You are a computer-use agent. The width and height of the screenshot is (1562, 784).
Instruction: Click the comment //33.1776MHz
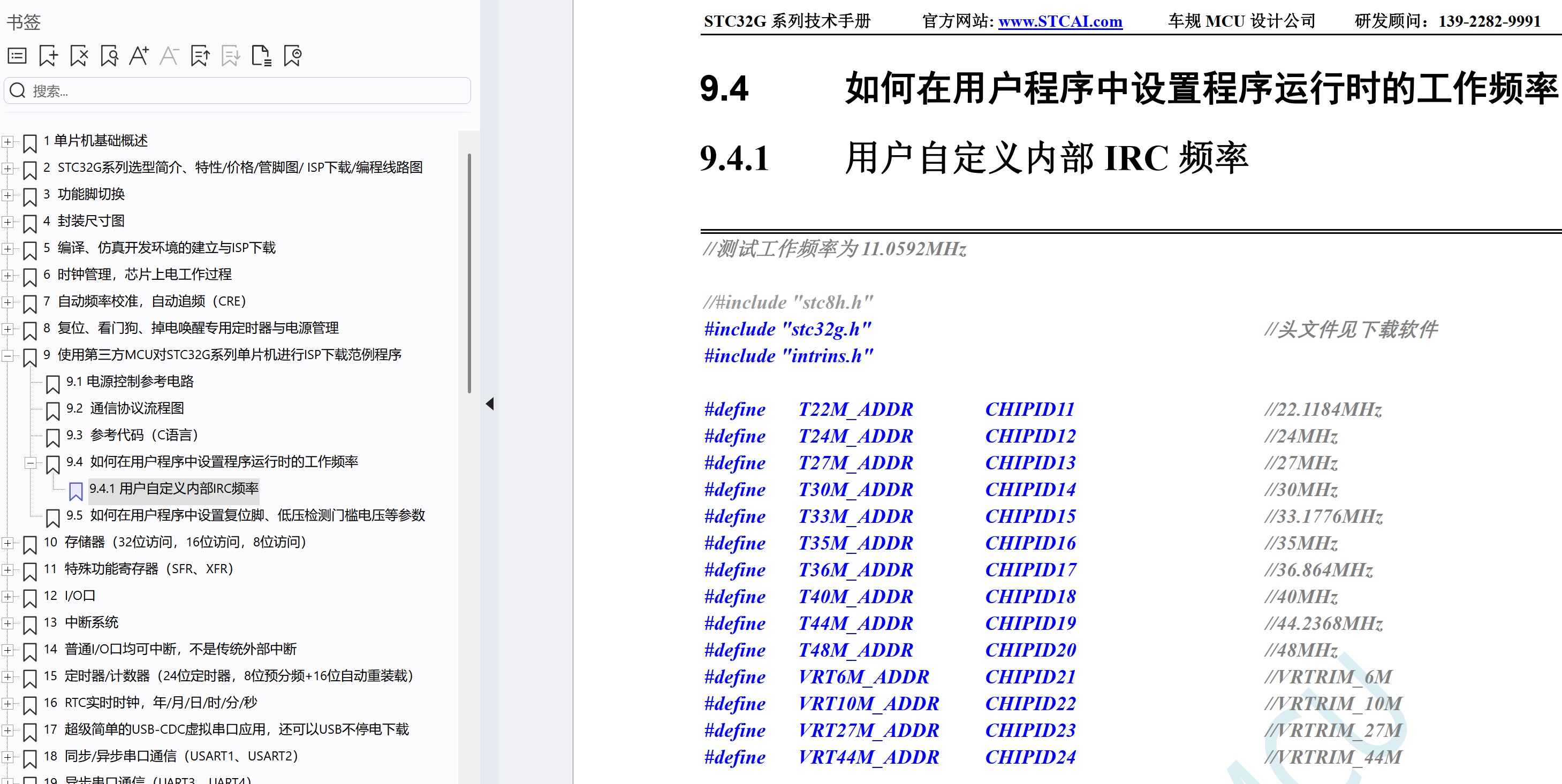pos(1324,516)
